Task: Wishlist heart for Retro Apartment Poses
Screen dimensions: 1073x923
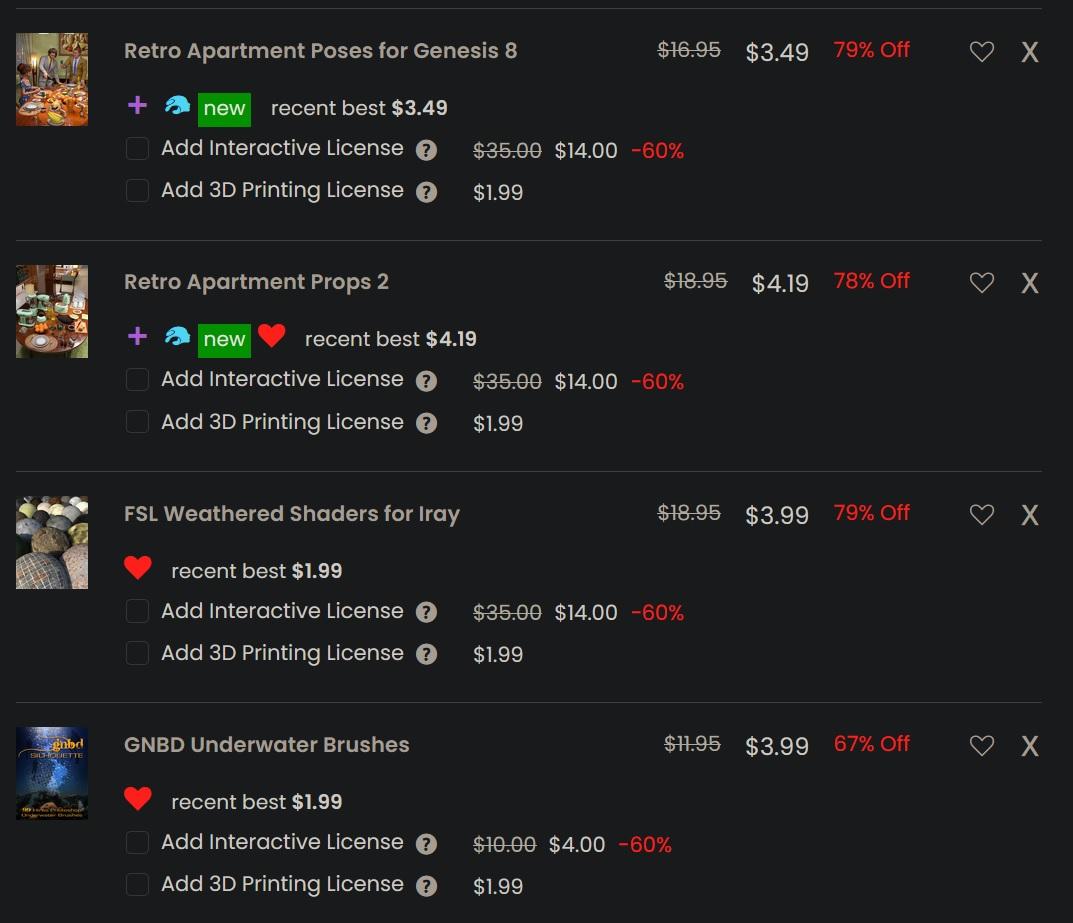Action: pyautogui.click(x=981, y=52)
